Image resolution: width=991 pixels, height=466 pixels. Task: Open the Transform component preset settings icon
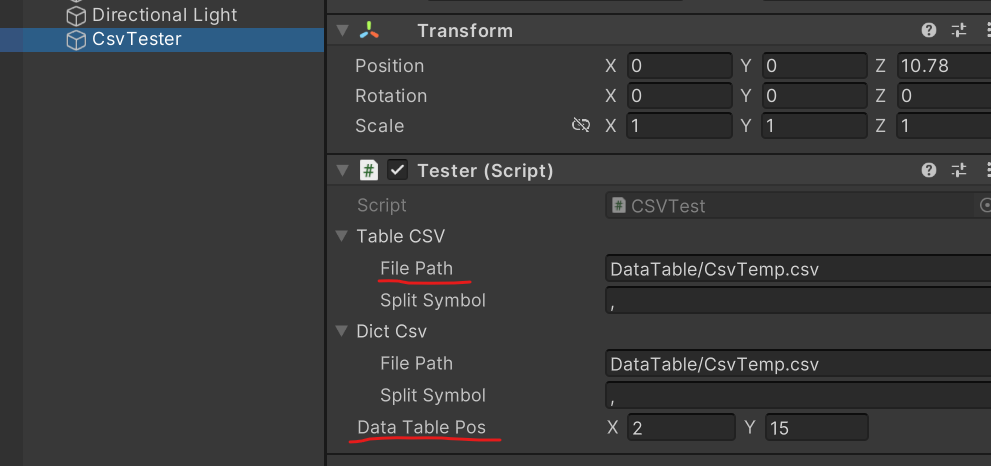pos(959,31)
